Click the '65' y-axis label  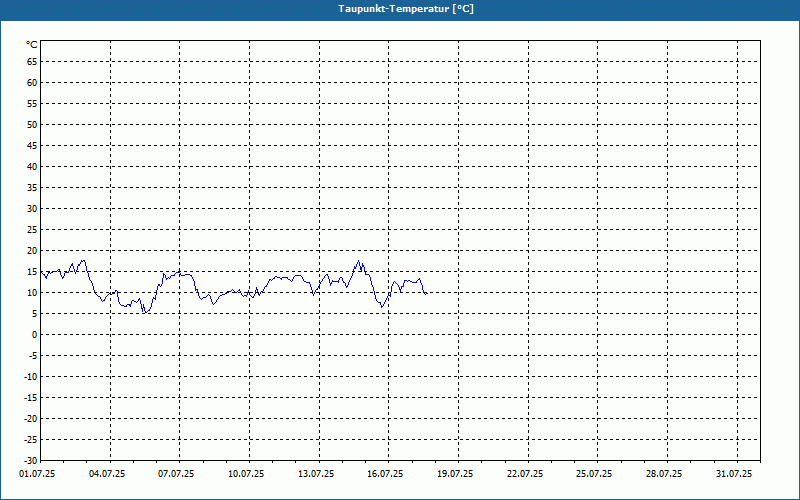click(x=32, y=62)
